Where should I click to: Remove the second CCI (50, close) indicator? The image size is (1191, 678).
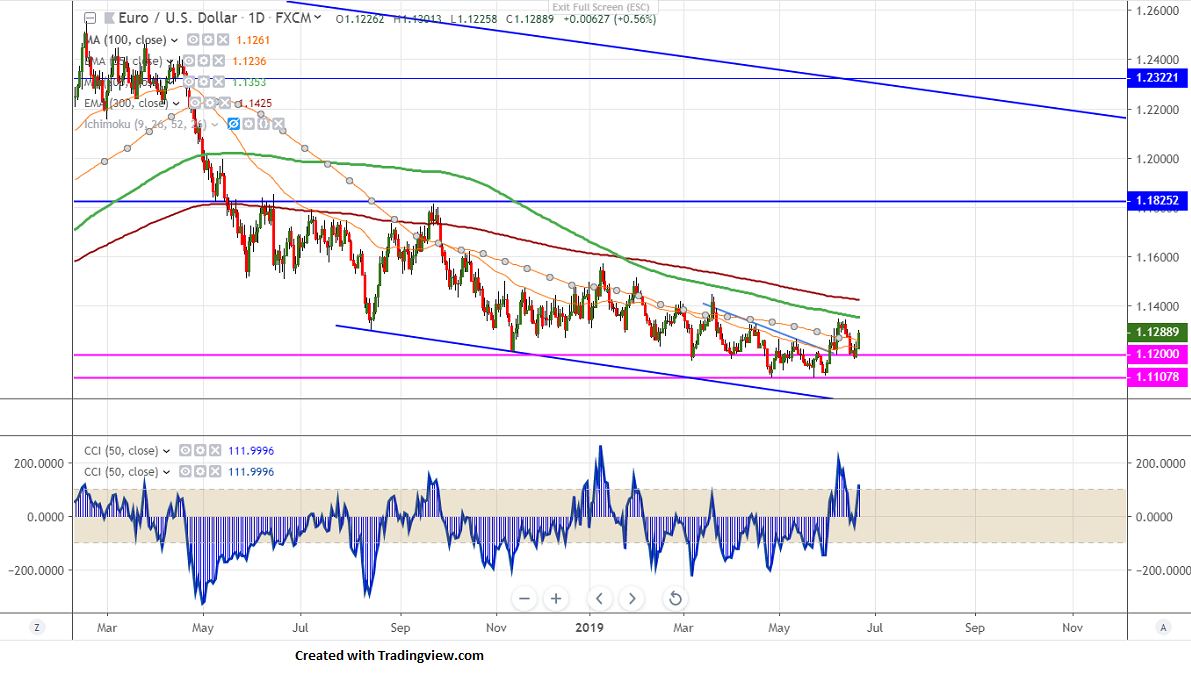point(214,472)
